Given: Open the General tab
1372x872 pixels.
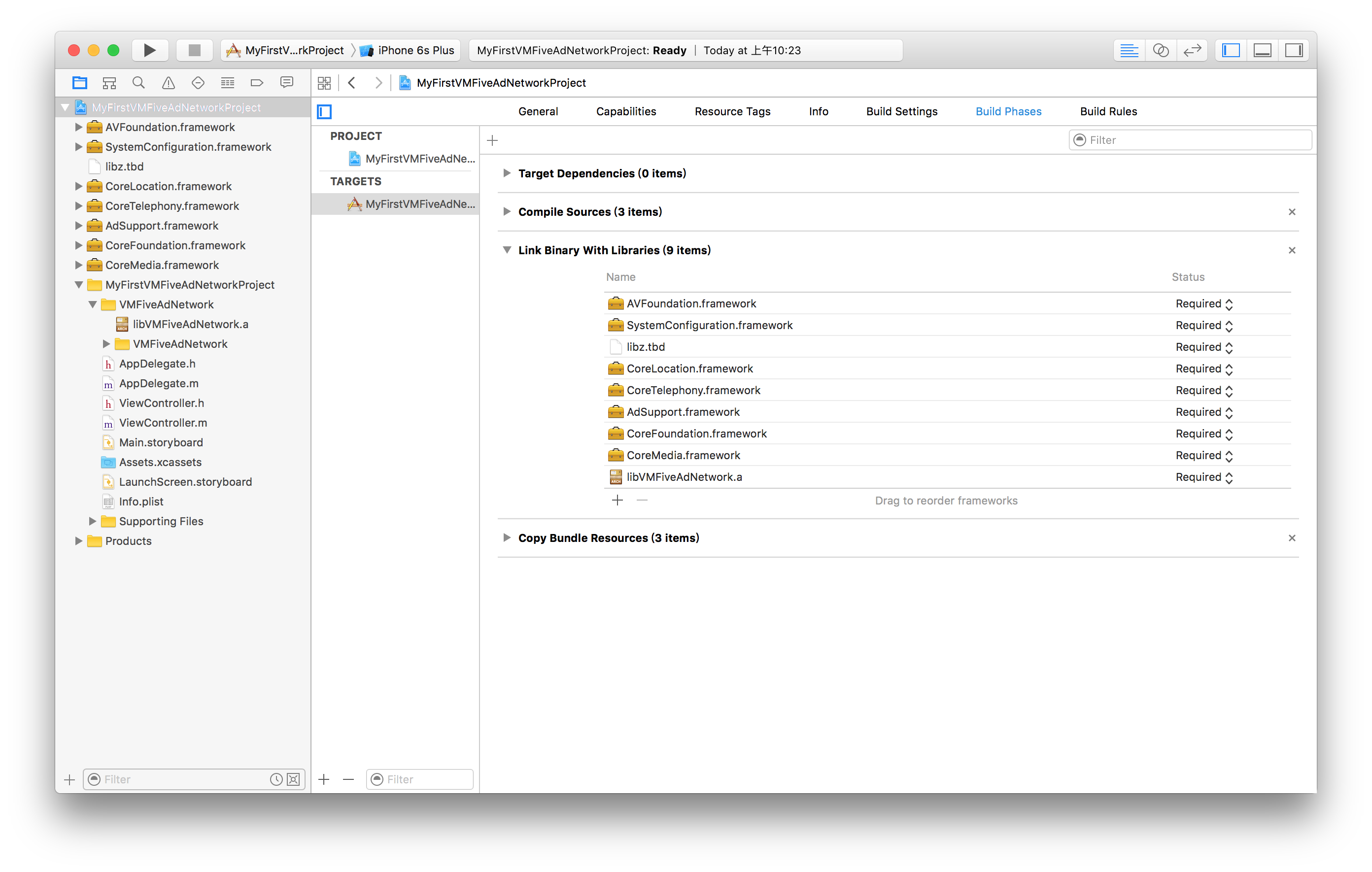Looking at the screenshot, I should 538,112.
